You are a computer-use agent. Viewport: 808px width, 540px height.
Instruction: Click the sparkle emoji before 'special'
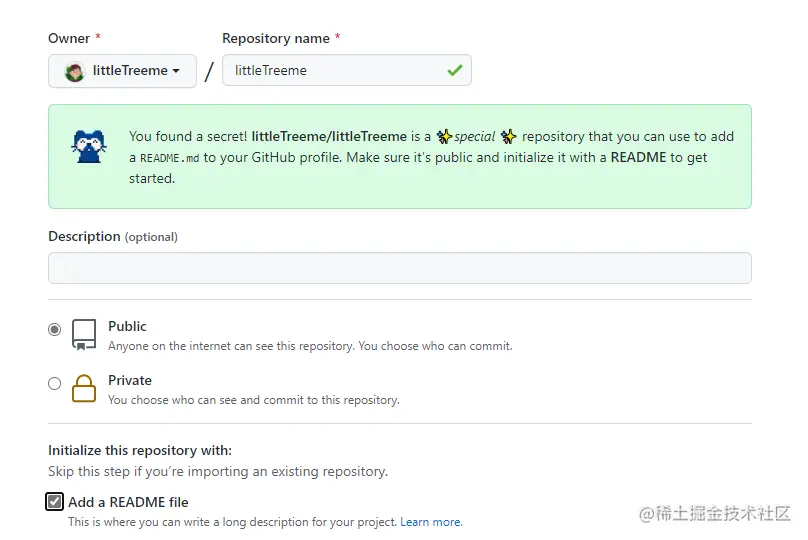tap(444, 137)
